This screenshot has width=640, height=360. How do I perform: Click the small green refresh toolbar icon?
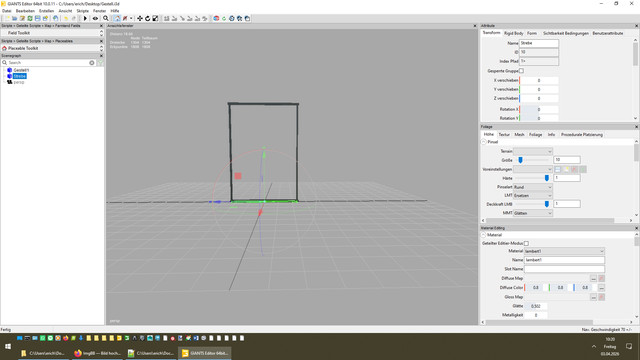[x=224, y=18]
